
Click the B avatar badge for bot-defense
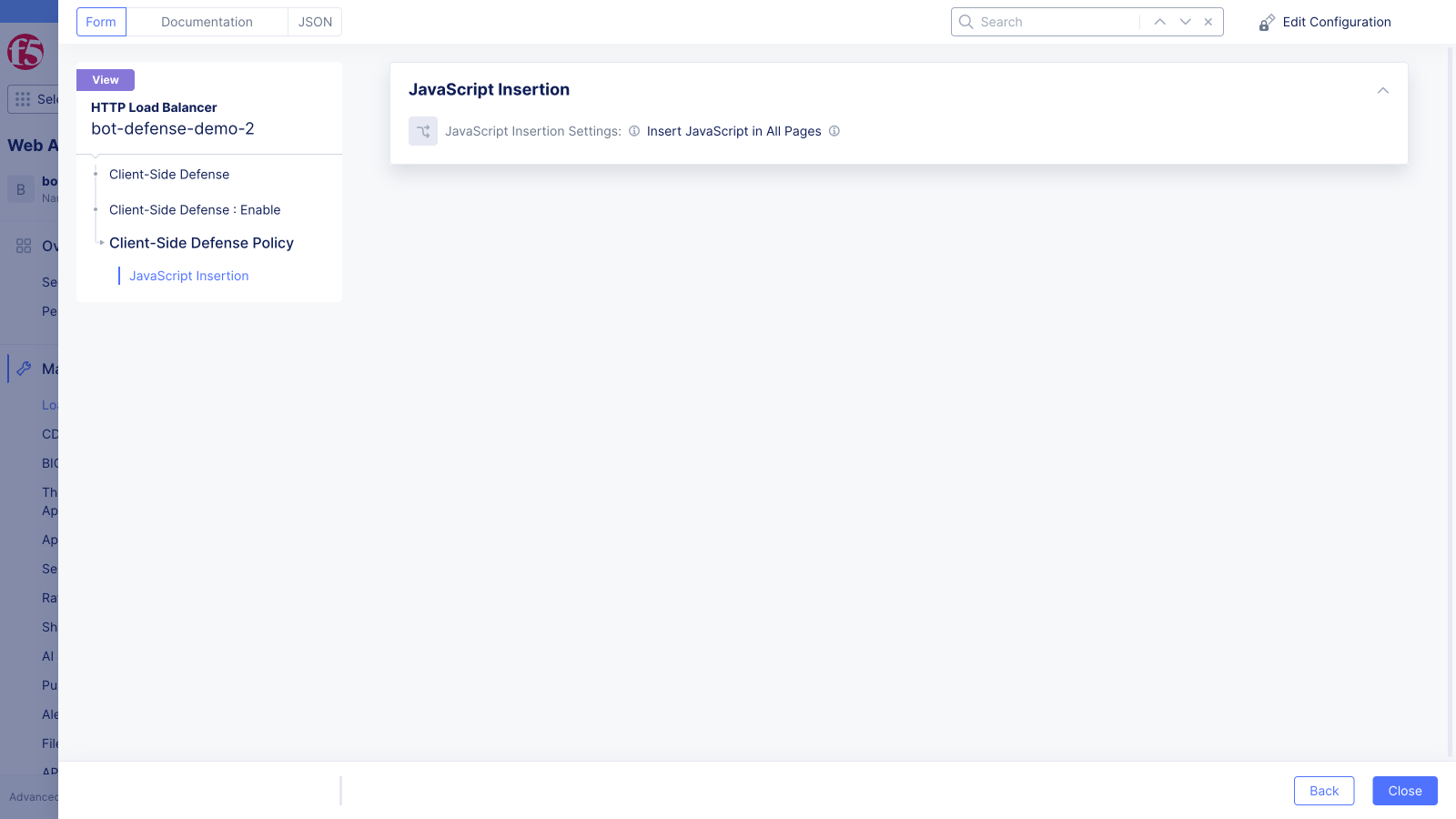coord(20,188)
